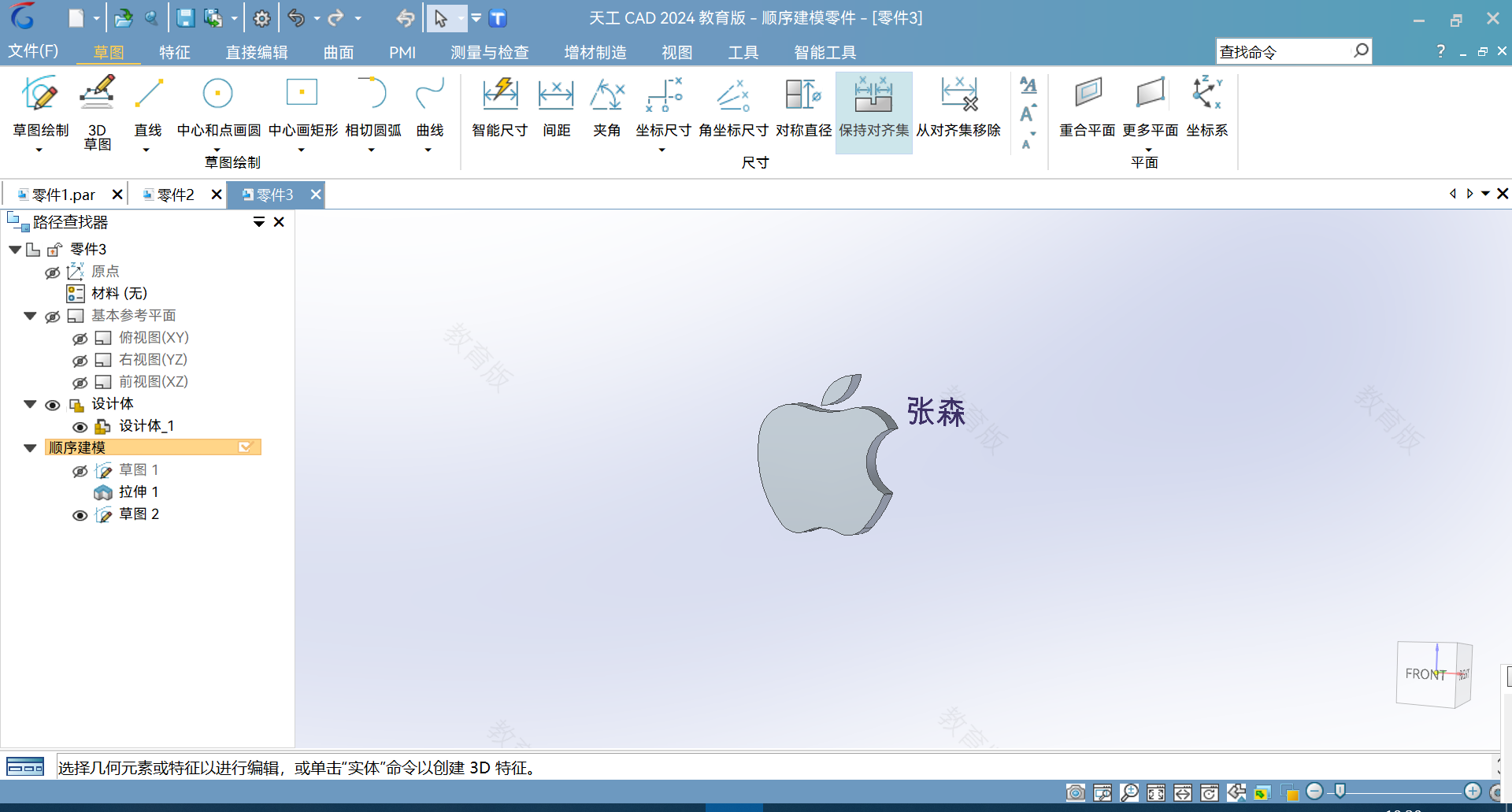Open the 更多平面 dropdown arrow
This screenshot has height=812, width=1512.
[x=1149, y=150]
